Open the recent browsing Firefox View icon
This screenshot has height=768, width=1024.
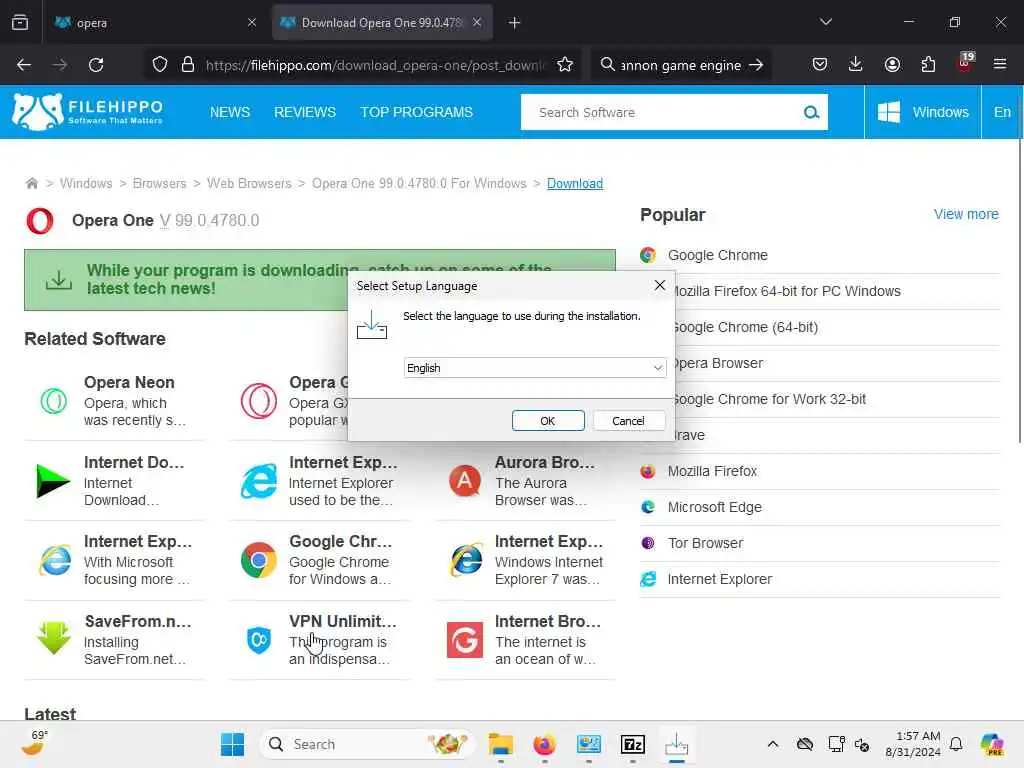pyautogui.click(x=20, y=23)
